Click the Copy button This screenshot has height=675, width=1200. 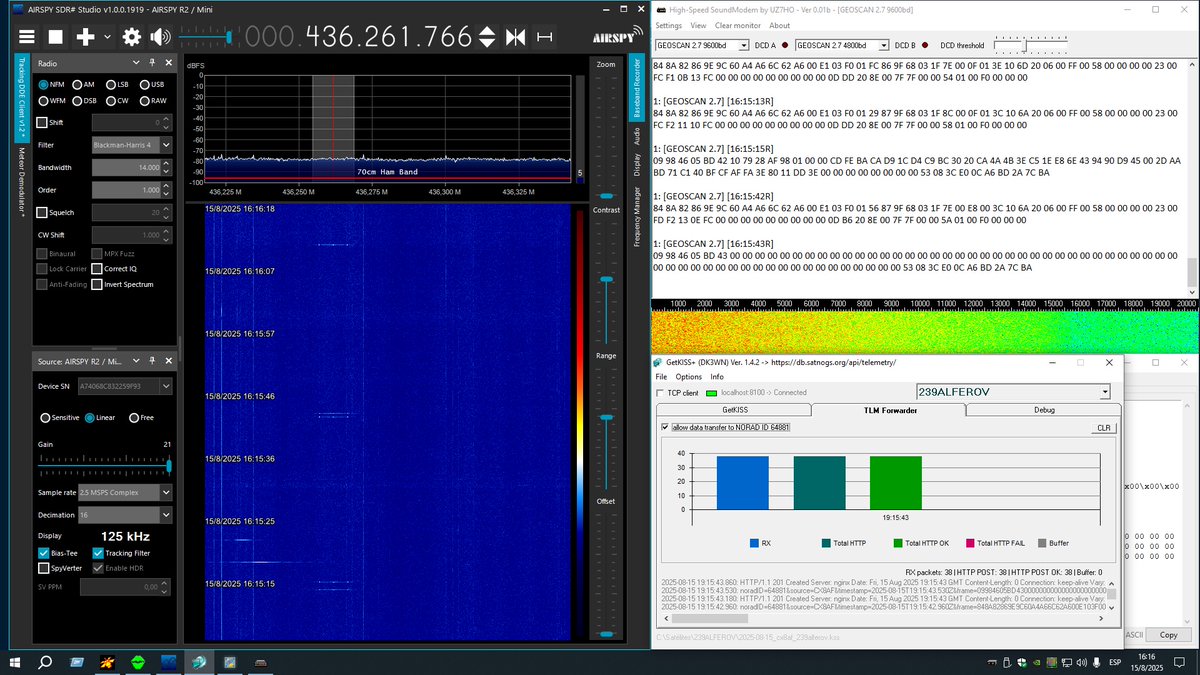[x=1168, y=635]
